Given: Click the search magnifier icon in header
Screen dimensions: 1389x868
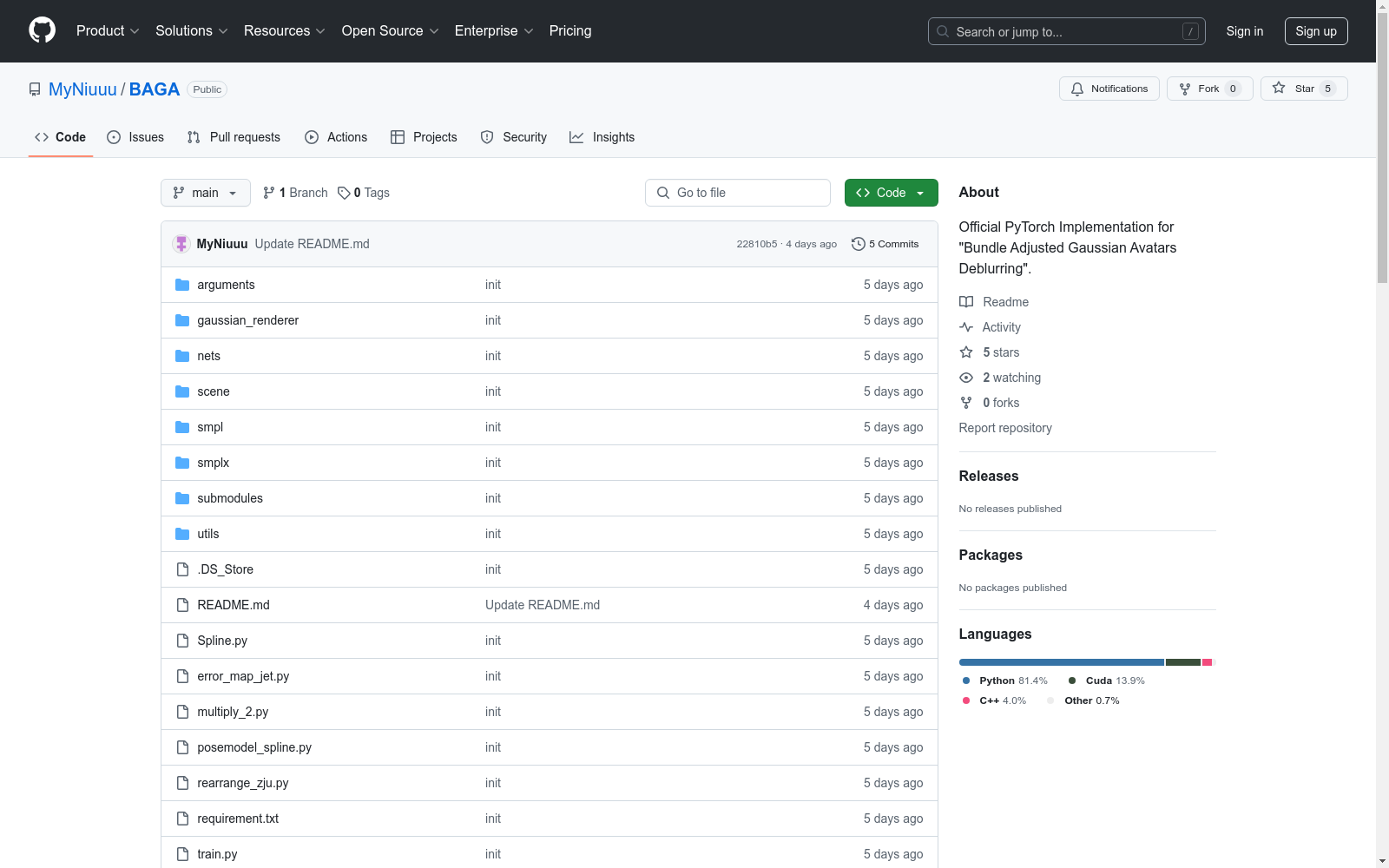Looking at the screenshot, I should (x=943, y=31).
